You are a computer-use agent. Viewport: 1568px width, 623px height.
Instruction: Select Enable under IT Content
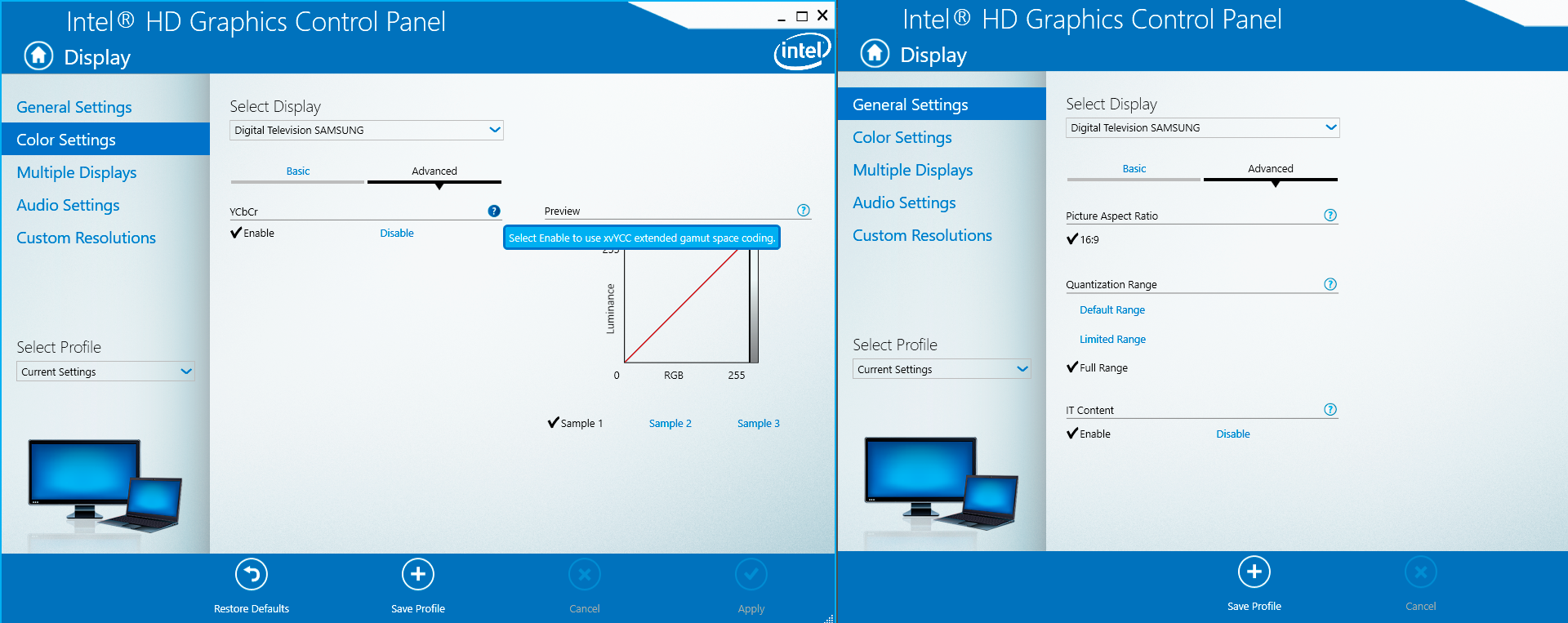[1089, 434]
